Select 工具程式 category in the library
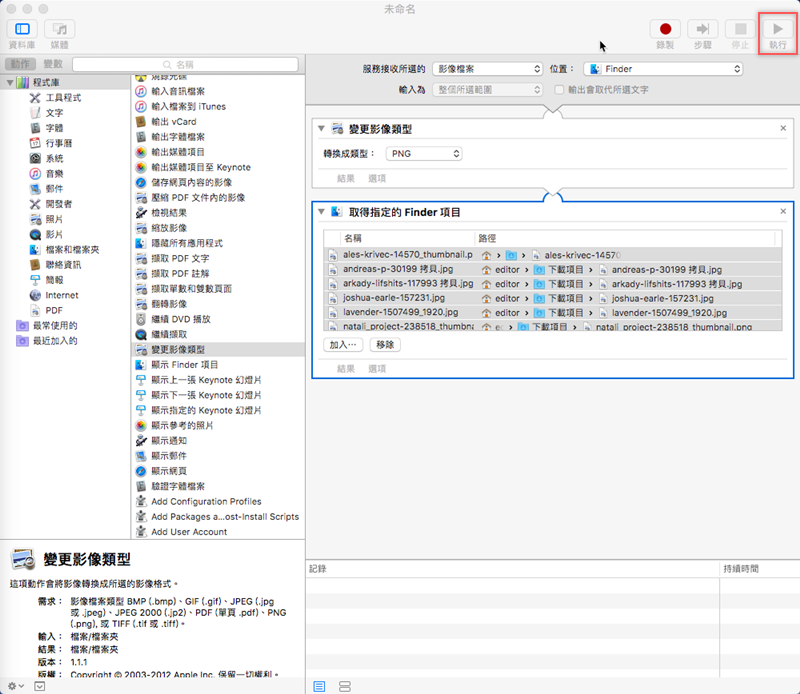Screen dimensions: 800x694 (63, 98)
